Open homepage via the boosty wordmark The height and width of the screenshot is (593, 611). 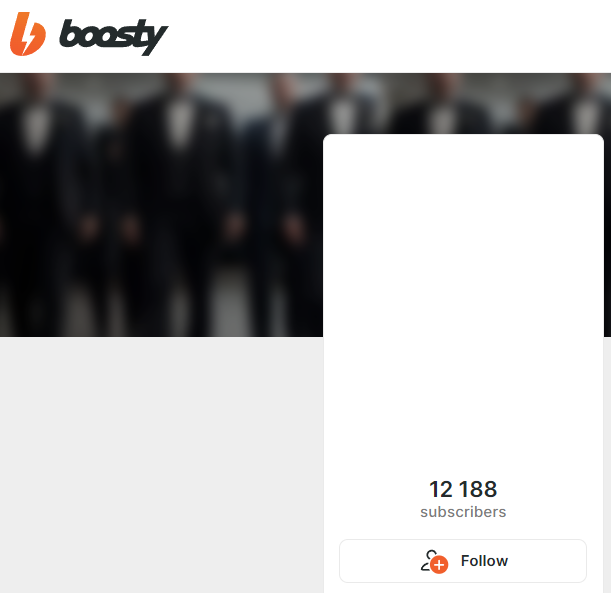click(x=113, y=37)
